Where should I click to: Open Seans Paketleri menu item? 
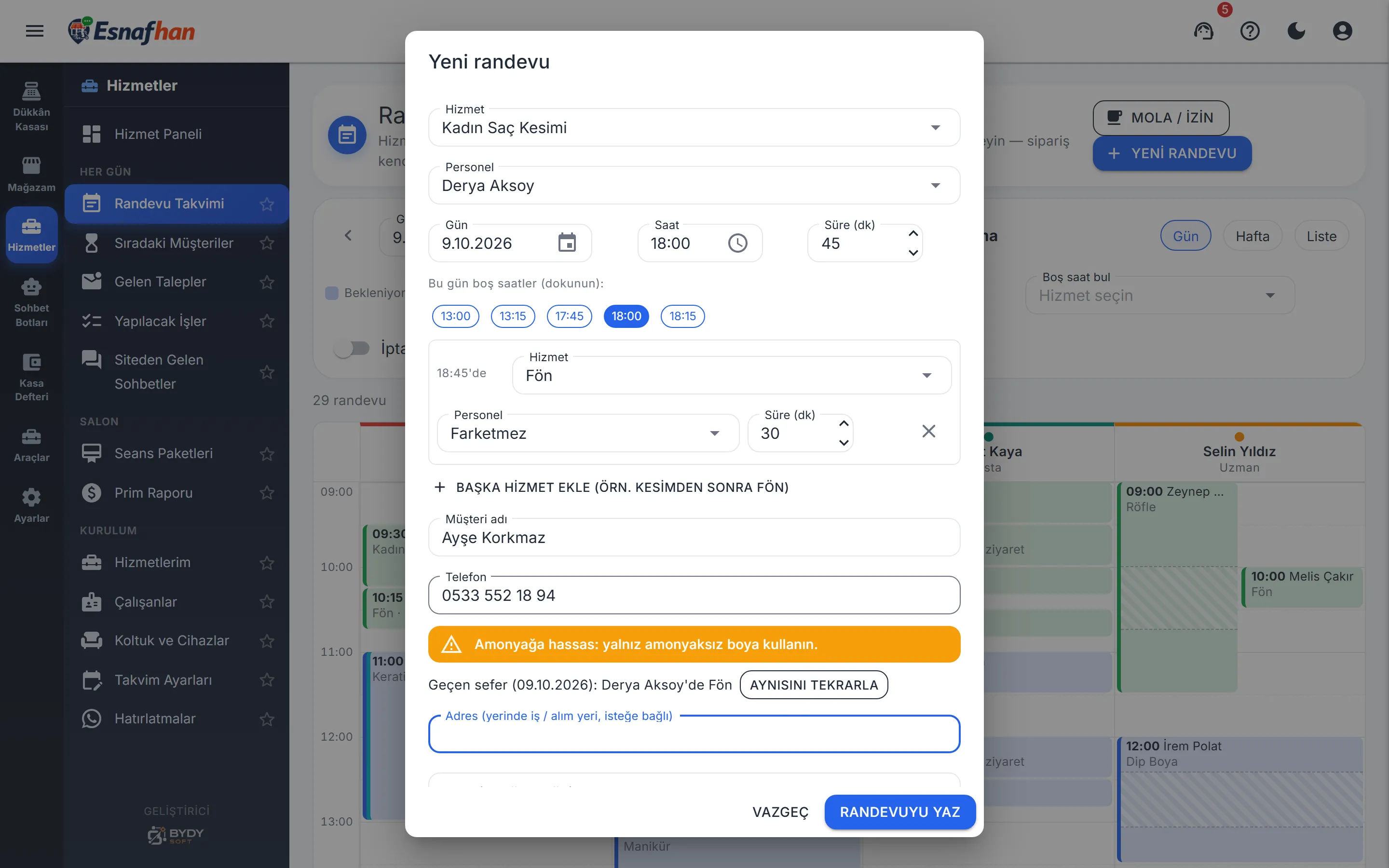click(x=177, y=453)
